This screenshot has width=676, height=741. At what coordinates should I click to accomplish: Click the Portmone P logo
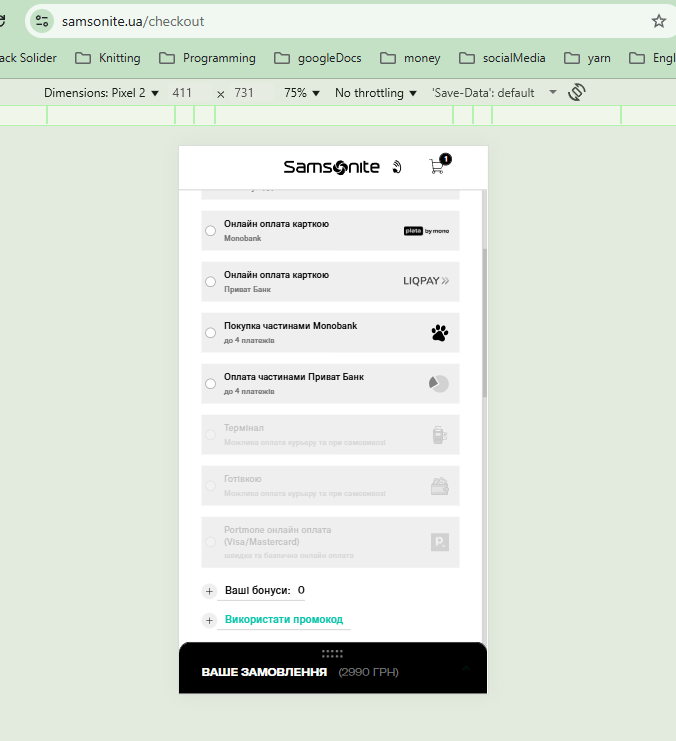click(x=440, y=542)
